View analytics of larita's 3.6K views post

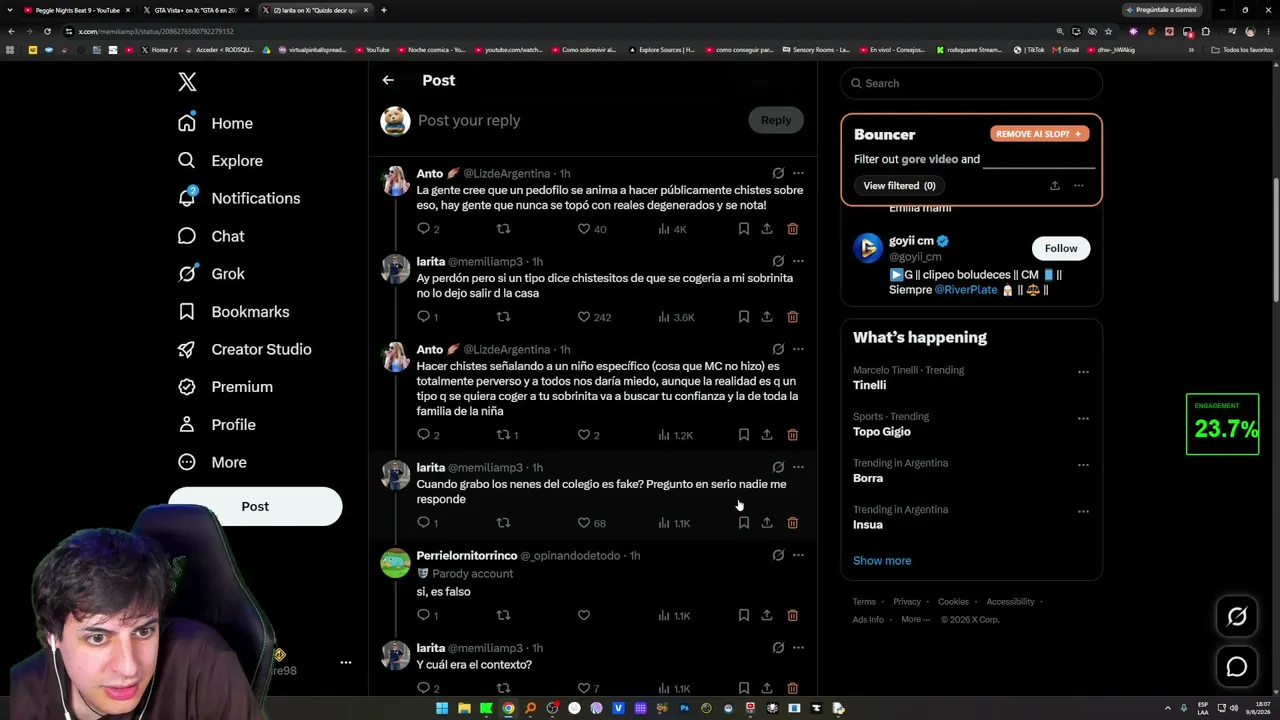pos(676,317)
